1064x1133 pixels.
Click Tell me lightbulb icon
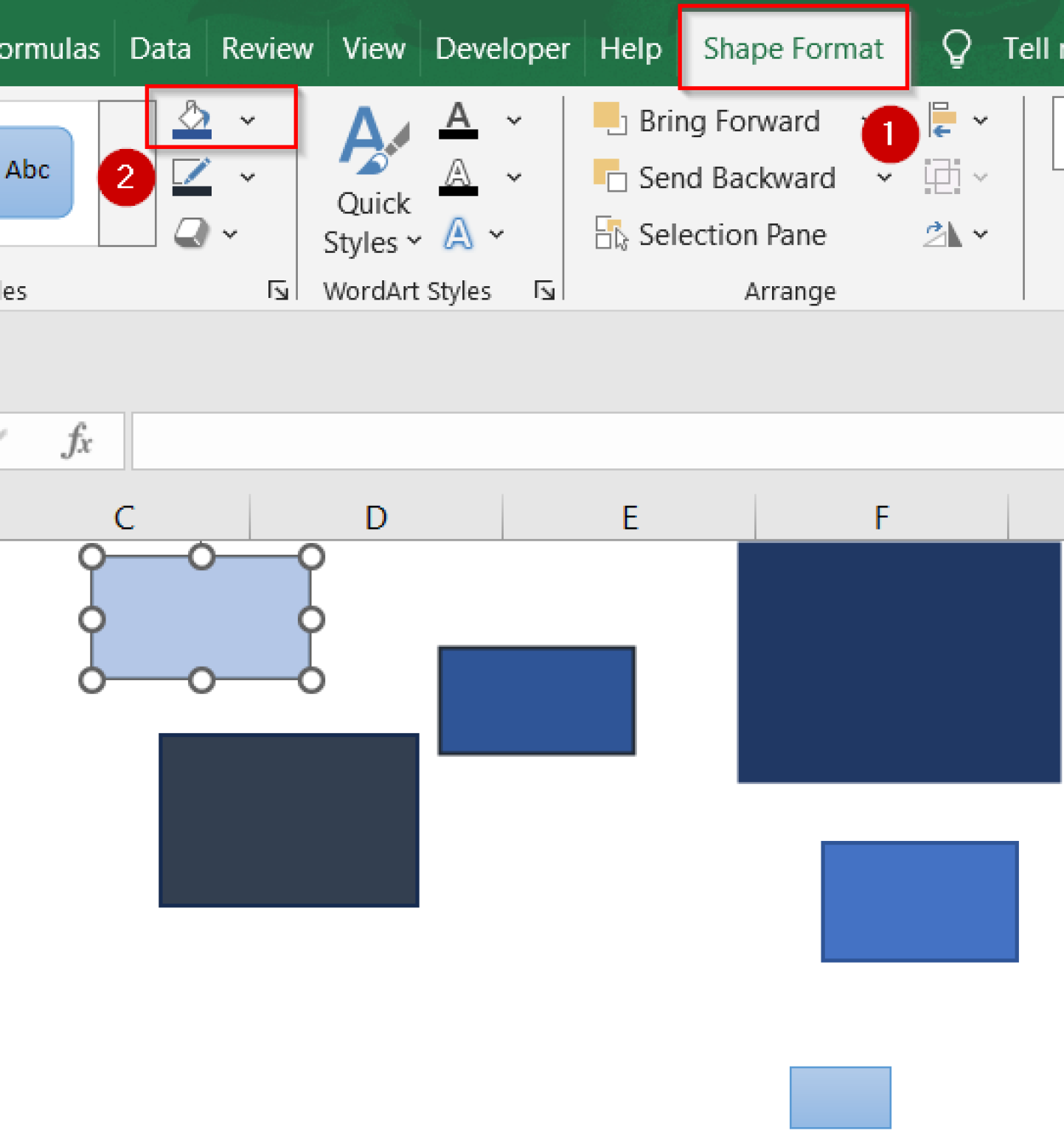click(x=956, y=48)
